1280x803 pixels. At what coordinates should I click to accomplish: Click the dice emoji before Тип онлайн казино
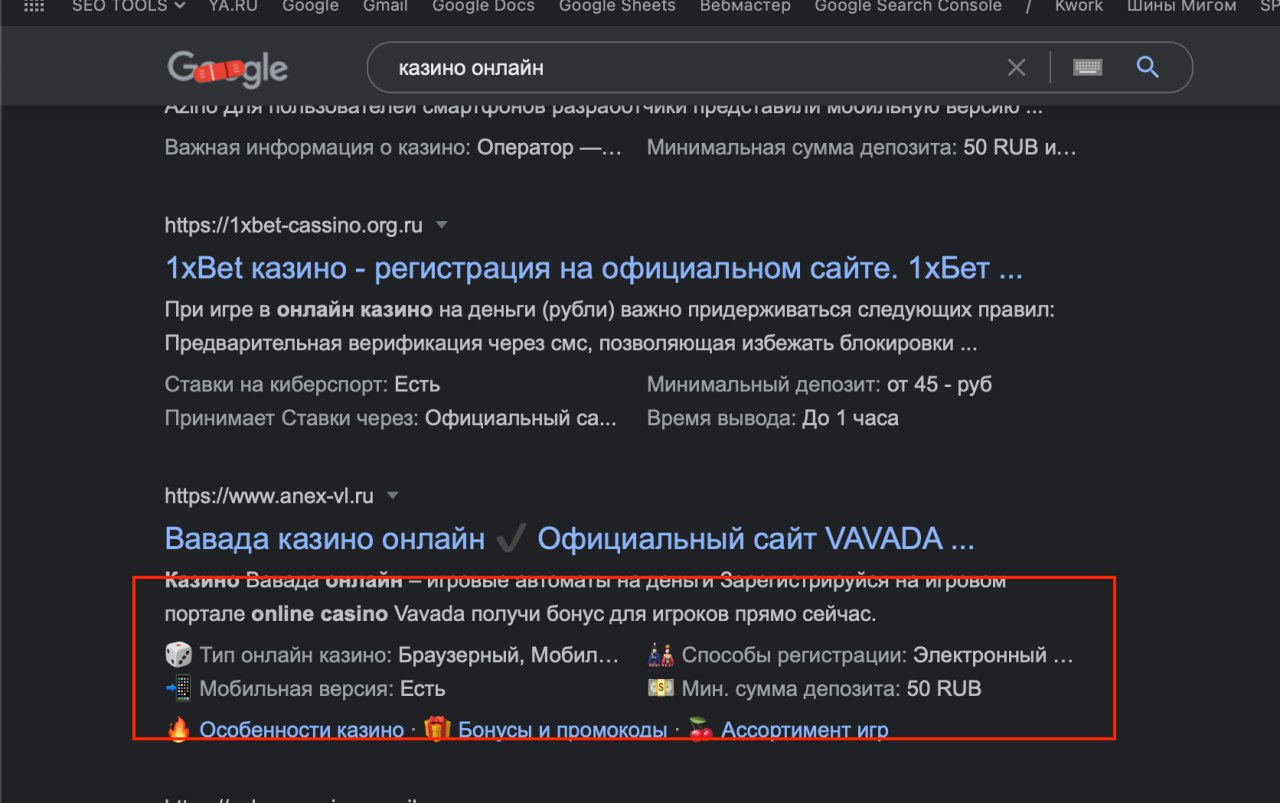pyautogui.click(x=178, y=656)
